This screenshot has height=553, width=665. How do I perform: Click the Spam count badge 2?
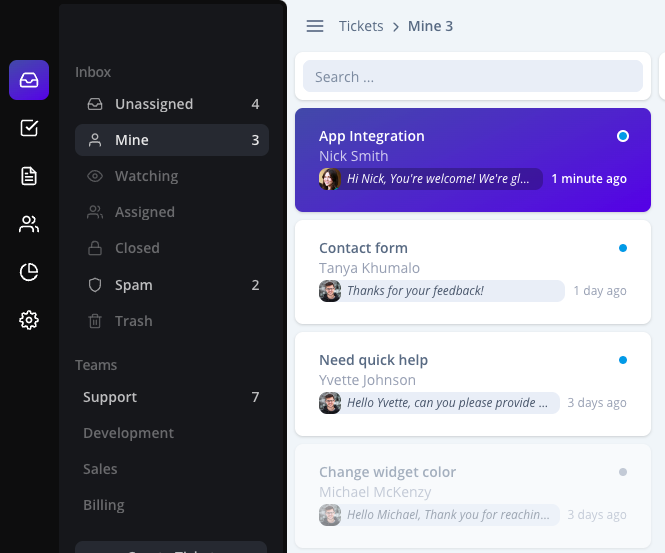255,285
